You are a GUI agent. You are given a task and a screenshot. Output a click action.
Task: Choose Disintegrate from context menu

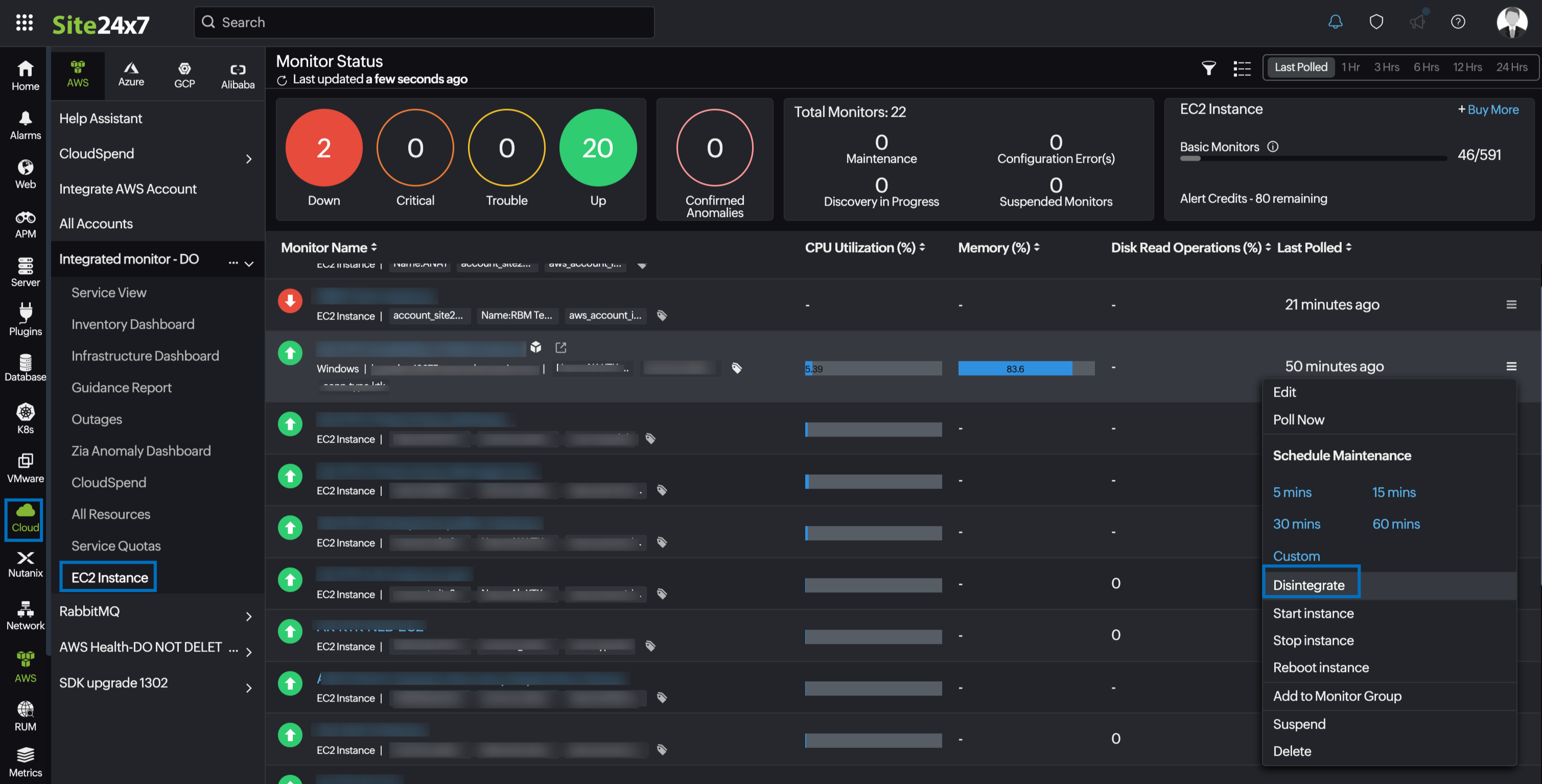pyautogui.click(x=1309, y=585)
